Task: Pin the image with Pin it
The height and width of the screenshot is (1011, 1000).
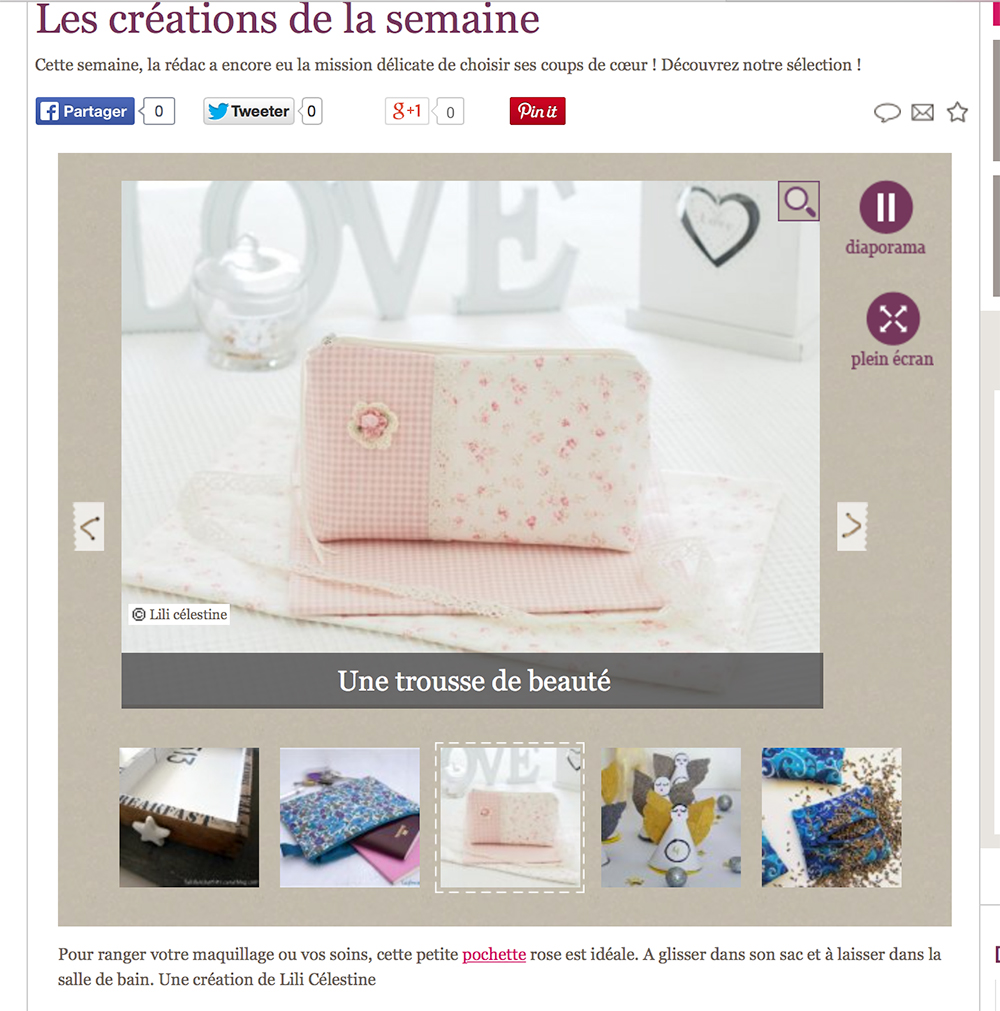Action: coord(538,111)
